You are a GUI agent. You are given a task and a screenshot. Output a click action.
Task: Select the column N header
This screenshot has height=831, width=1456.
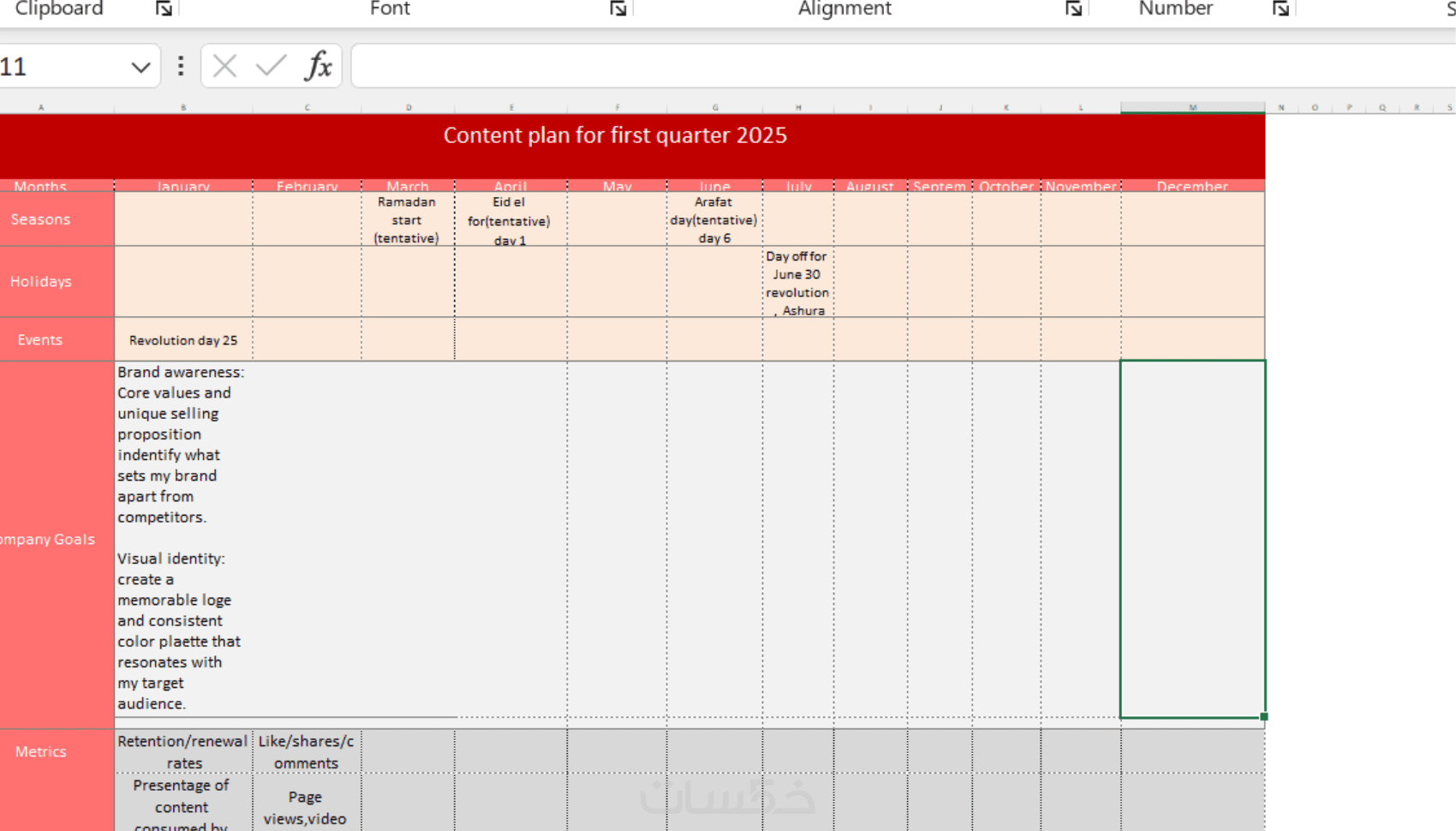[x=1281, y=107]
